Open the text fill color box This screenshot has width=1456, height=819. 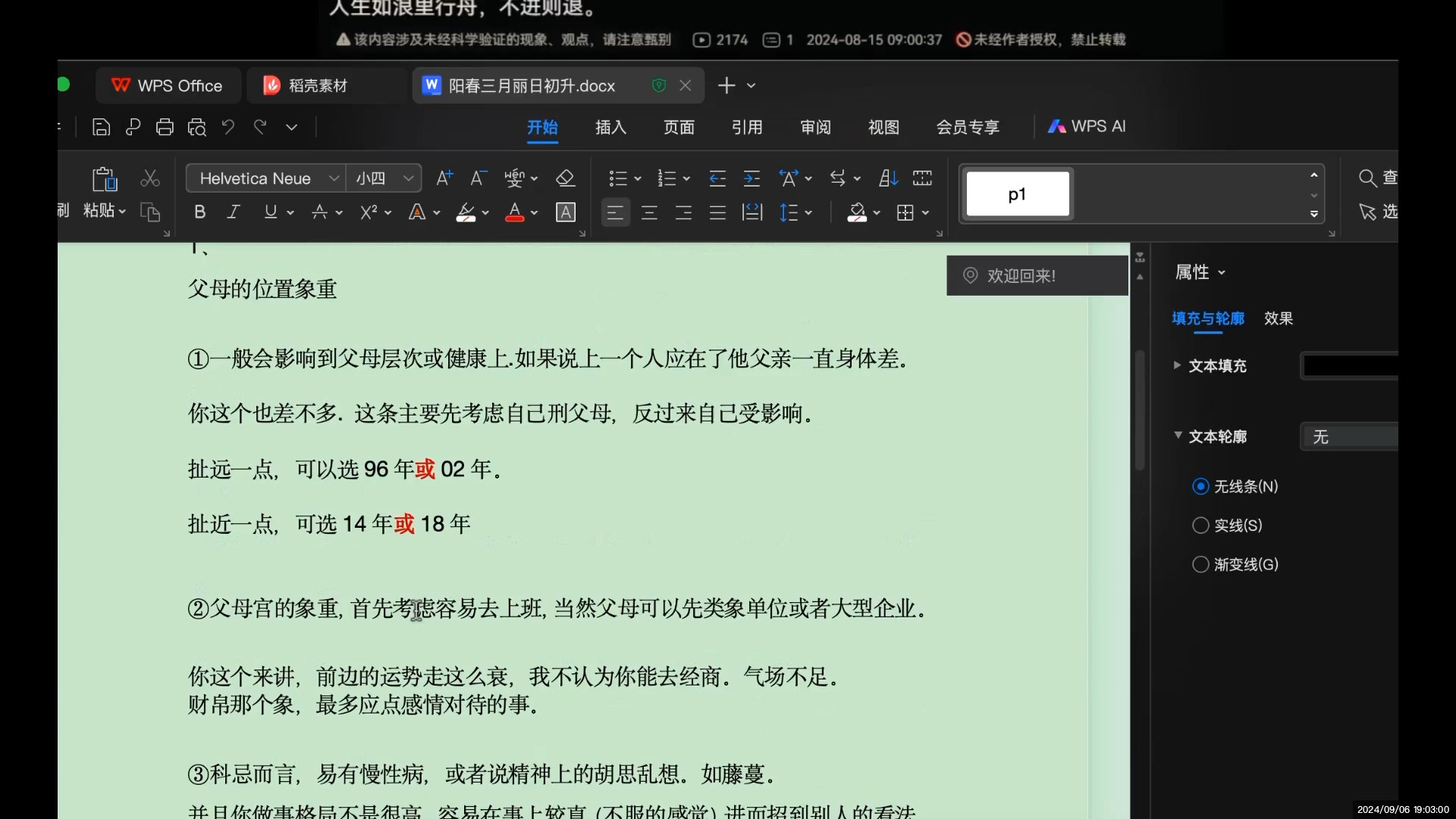pos(1349,366)
